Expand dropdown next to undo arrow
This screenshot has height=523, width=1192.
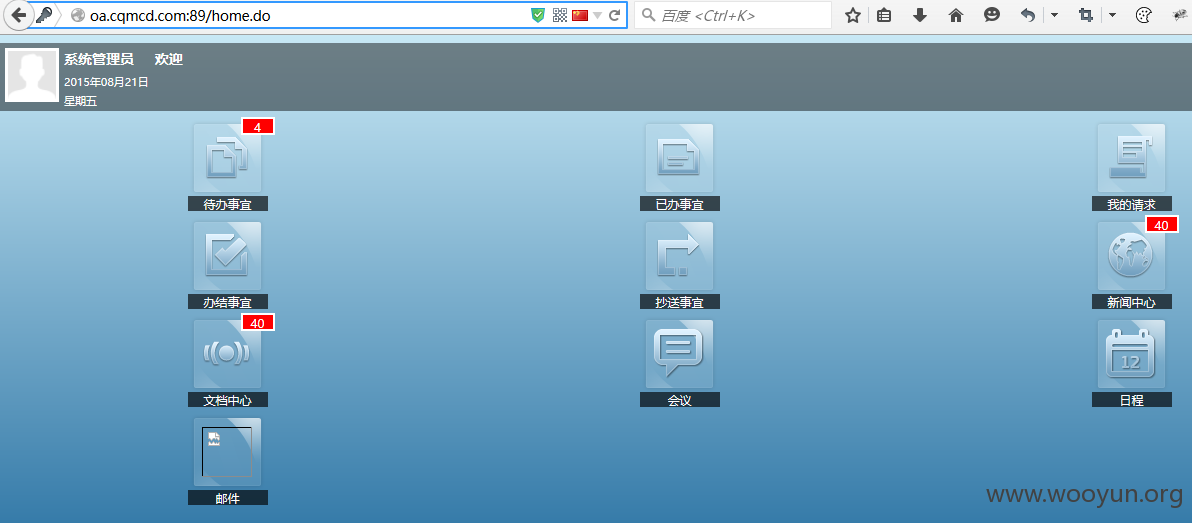click(1054, 15)
